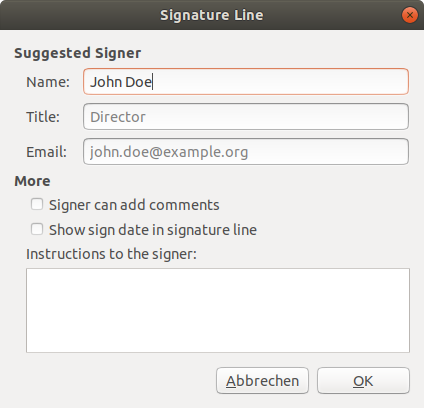Viewport: 424px width, 408px height.
Task: Click the Signer can add comments label text
Action: tap(134, 205)
